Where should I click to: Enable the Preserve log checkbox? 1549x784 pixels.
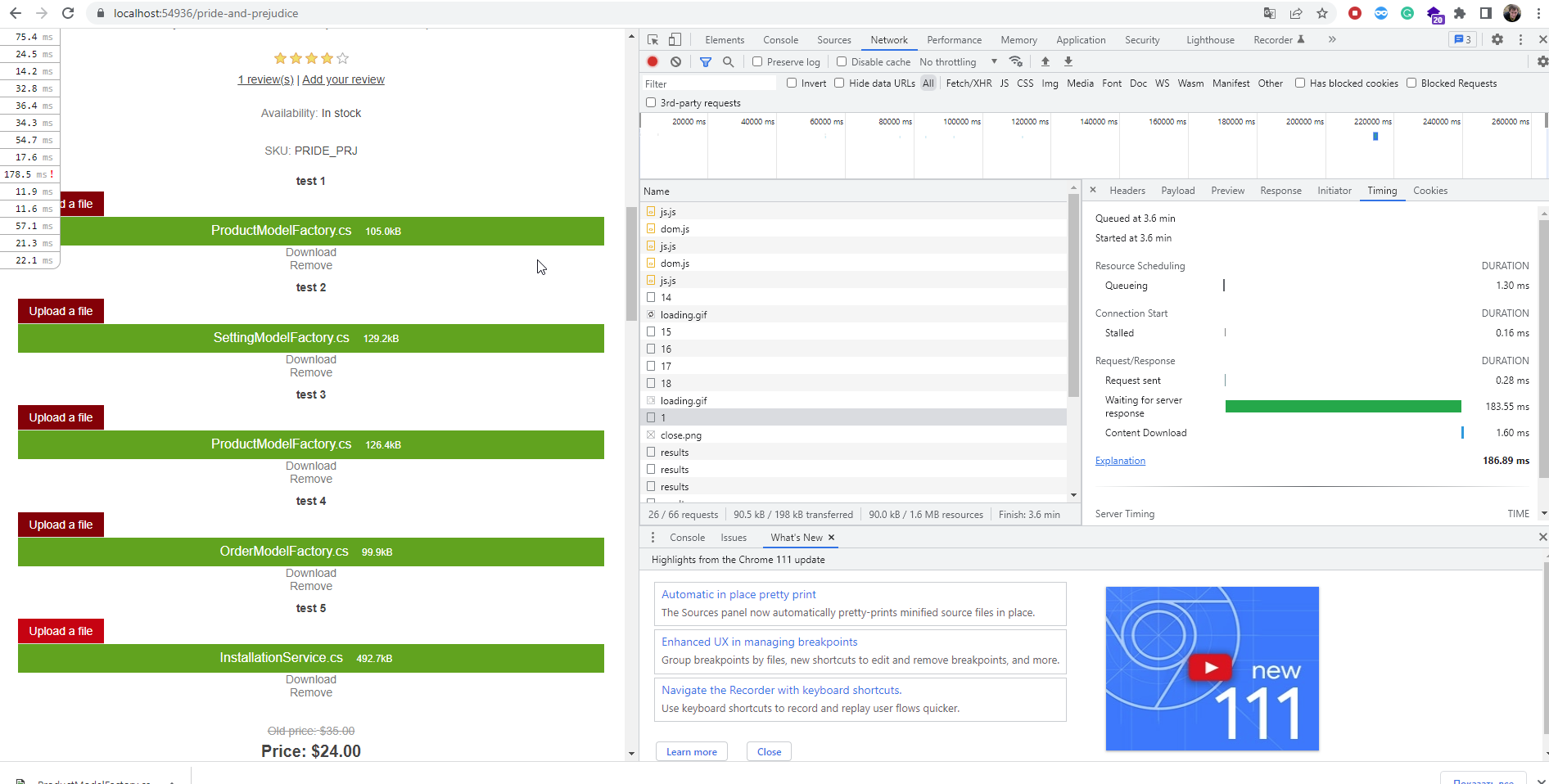(x=756, y=61)
